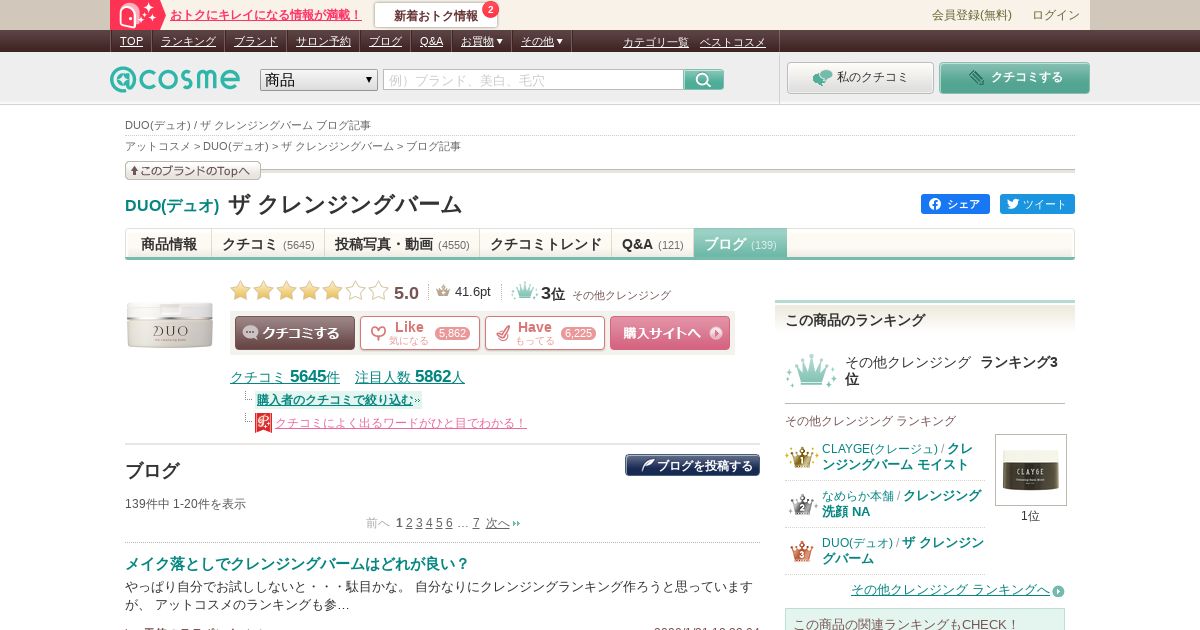Open the ベストコスメ link
Screen dimensions: 1200x630
coord(733,42)
